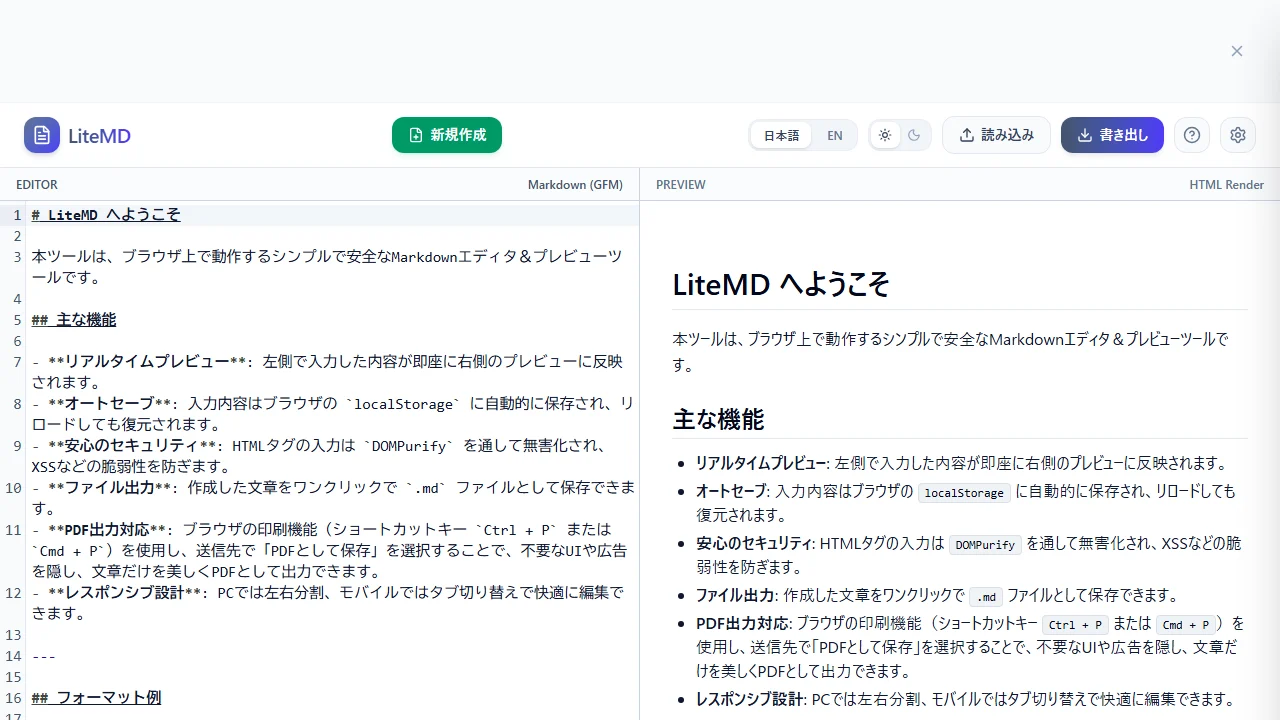Switch language to EN

834,135
